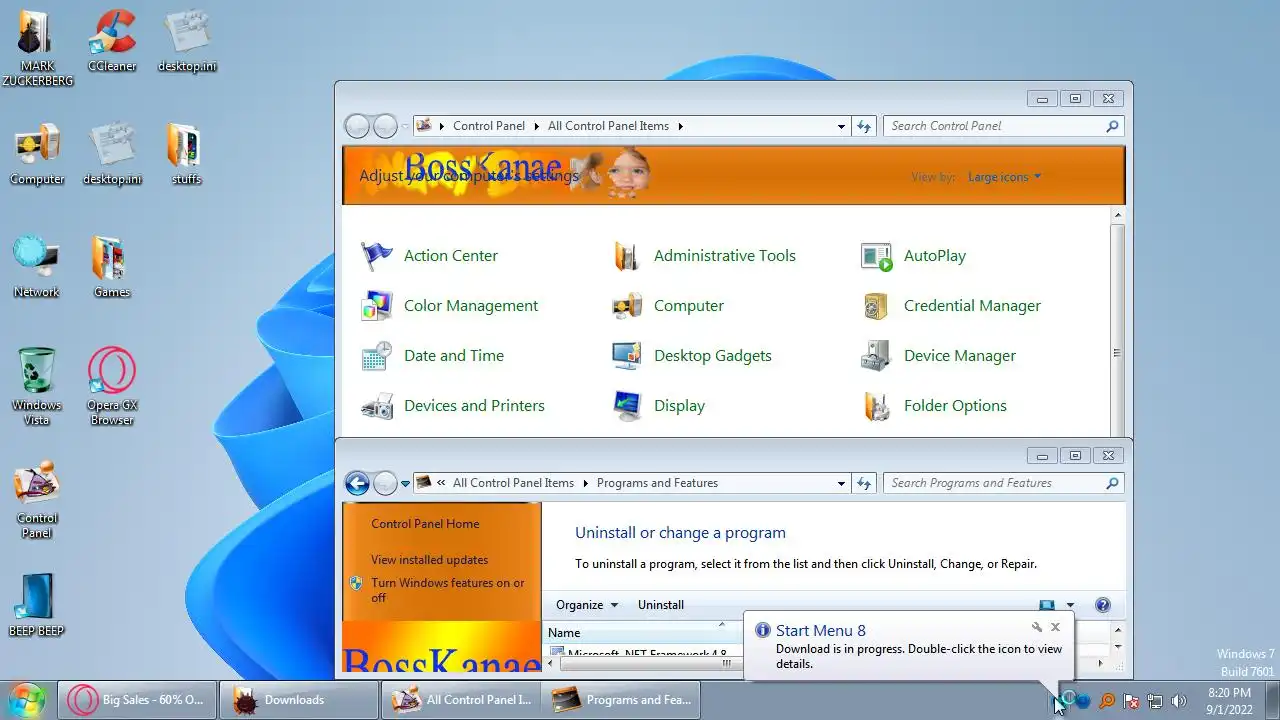Switch to Programs and Features taskbar button
This screenshot has height=720, width=1280.
coord(621,700)
